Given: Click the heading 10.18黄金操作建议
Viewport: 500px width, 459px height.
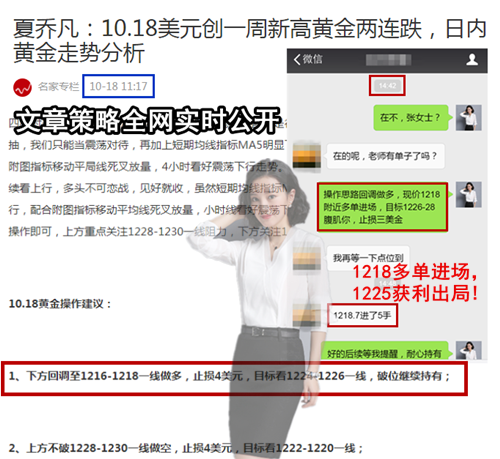Looking at the screenshot, I should 60,304.
